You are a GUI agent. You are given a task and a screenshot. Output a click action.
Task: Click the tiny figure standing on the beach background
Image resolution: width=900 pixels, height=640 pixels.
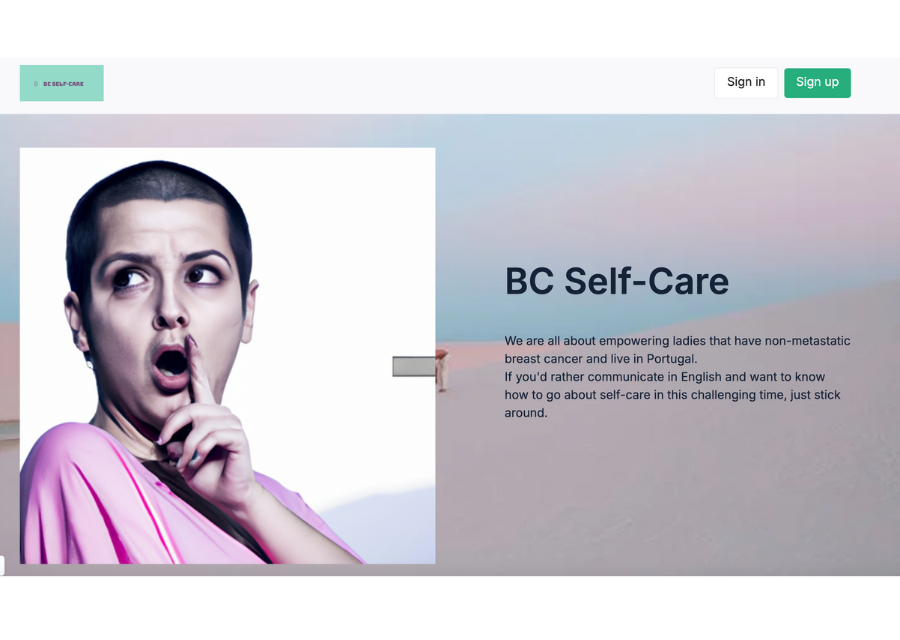442,370
